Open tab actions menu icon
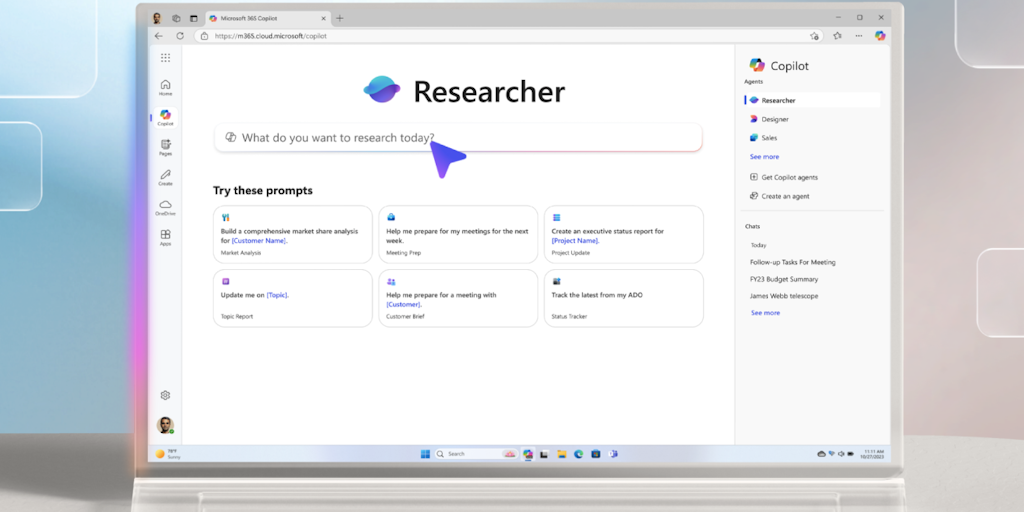Viewport: 1024px width, 512px height. point(193,18)
